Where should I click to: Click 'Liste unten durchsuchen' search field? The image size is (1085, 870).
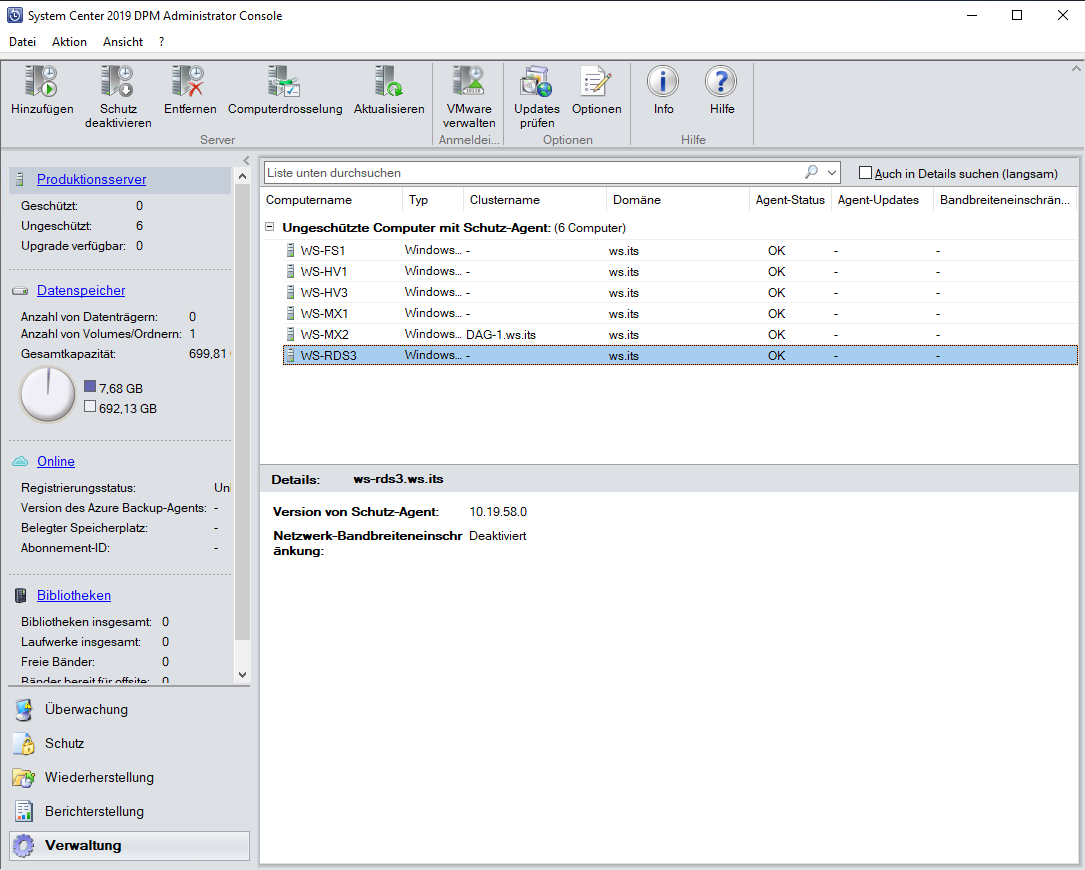click(x=533, y=172)
